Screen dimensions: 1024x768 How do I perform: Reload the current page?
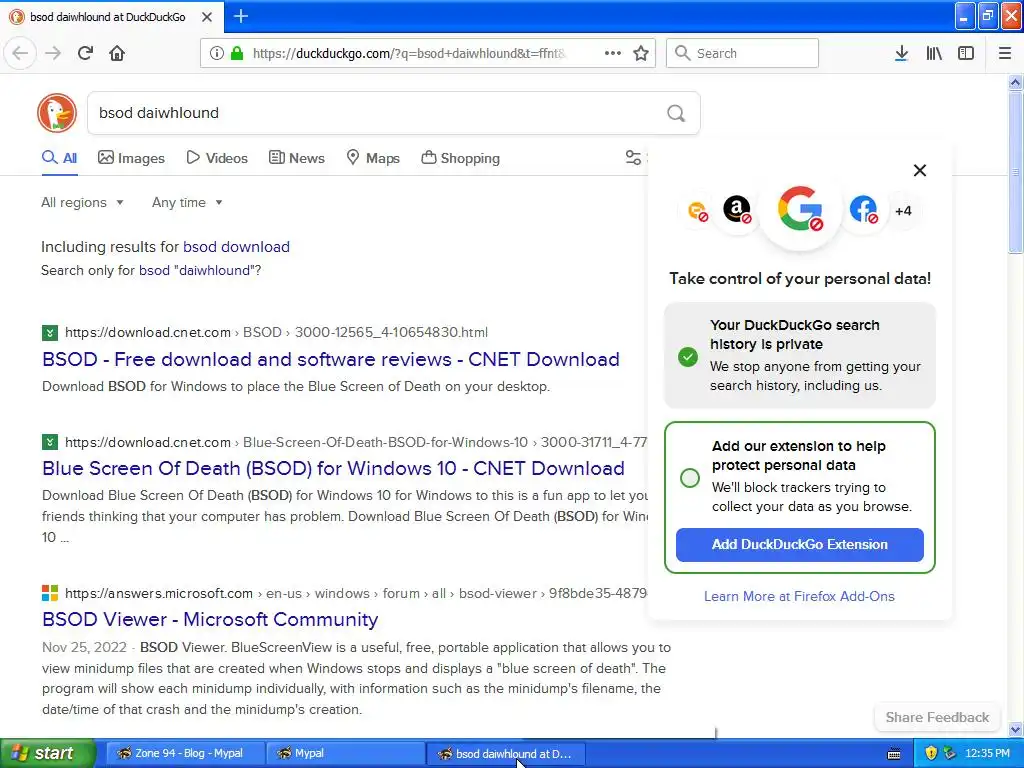pyautogui.click(x=85, y=53)
